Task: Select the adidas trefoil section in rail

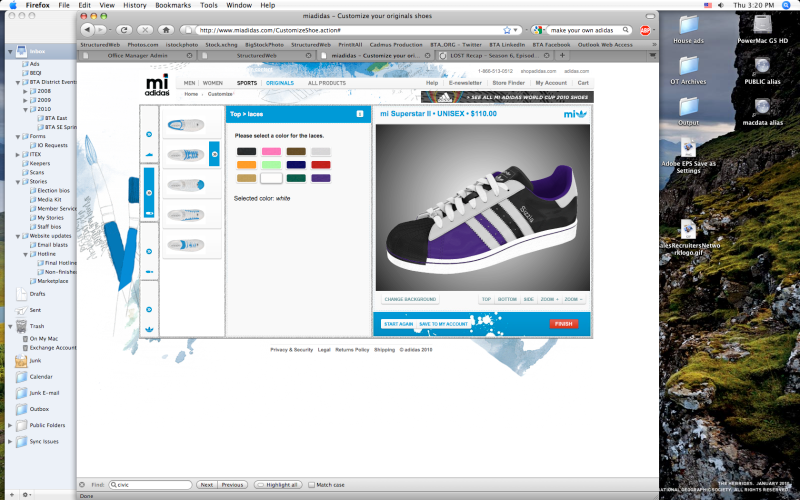Action: [x=149, y=309]
